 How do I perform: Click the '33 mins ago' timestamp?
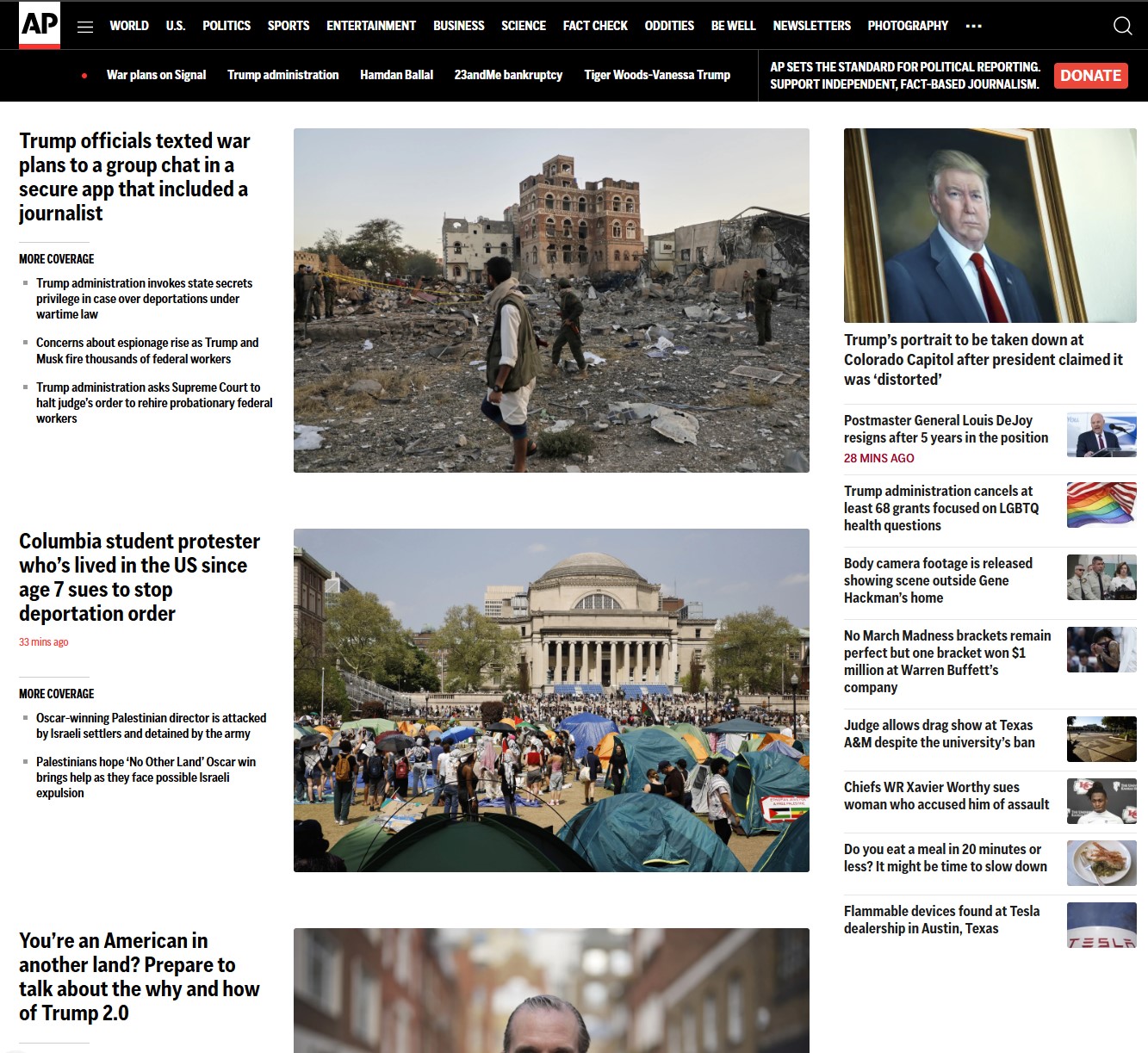click(x=44, y=642)
